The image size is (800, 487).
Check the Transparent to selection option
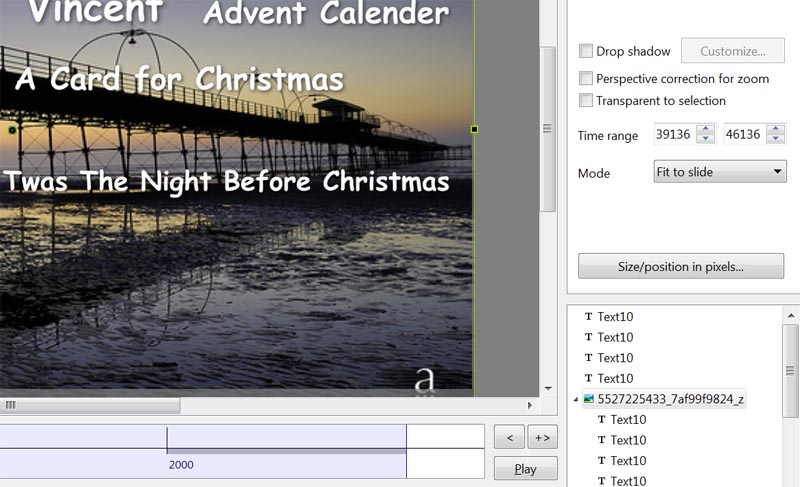[x=586, y=100]
